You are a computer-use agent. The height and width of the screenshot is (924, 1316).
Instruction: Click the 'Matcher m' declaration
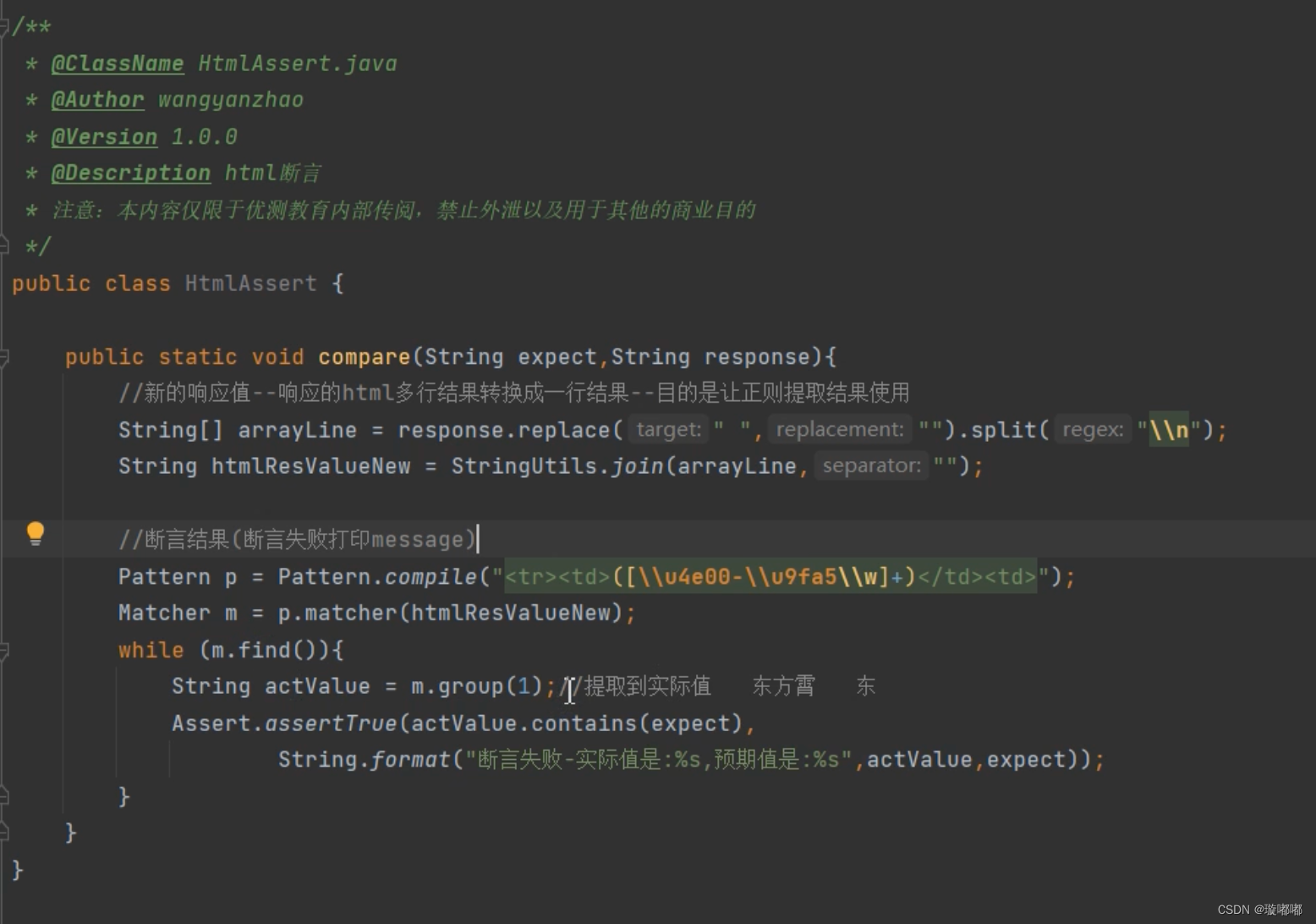click(178, 613)
